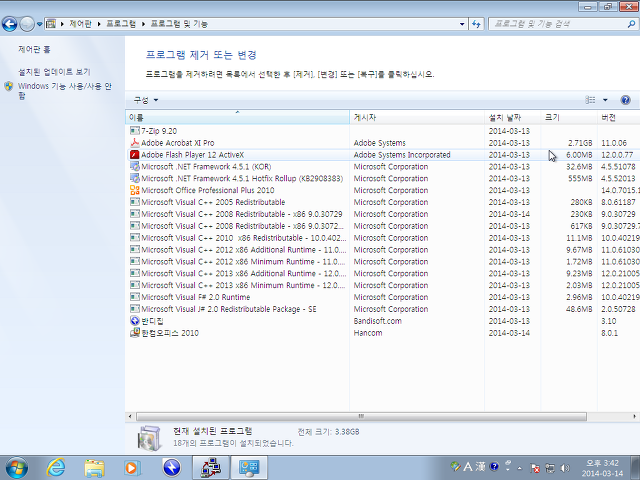Image resolution: width=640 pixels, height=480 pixels.
Task: Click the Microsoft Office Professional Plus 2010 icon
Action: click(x=135, y=190)
